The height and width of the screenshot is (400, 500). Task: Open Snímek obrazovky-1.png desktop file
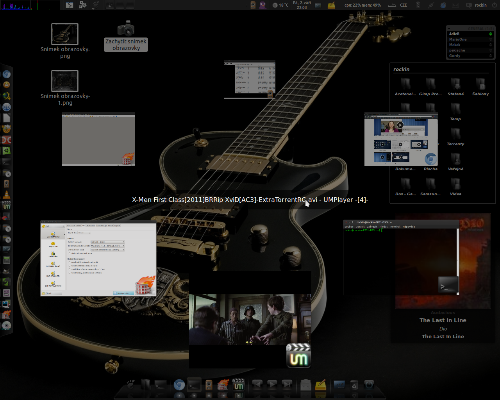point(65,88)
